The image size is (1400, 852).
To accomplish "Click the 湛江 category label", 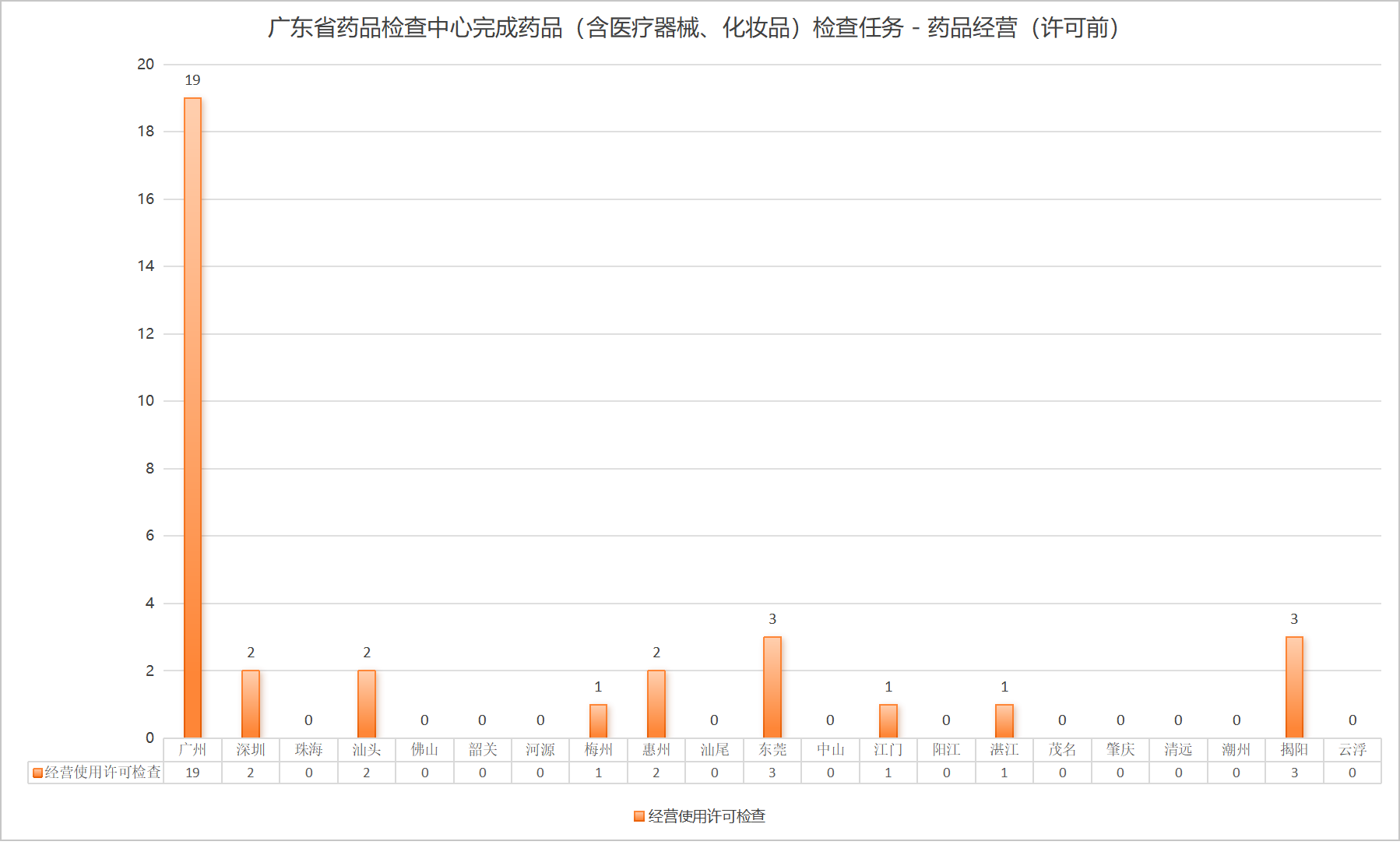I will pyautogui.click(x=1004, y=749).
